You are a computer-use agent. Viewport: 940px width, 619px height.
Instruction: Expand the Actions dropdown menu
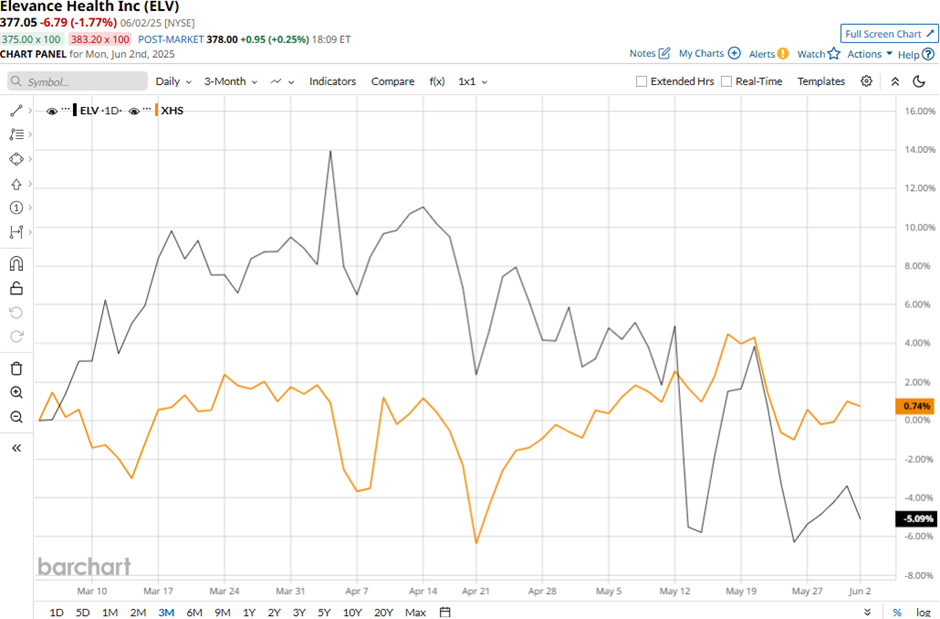tap(870, 54)
